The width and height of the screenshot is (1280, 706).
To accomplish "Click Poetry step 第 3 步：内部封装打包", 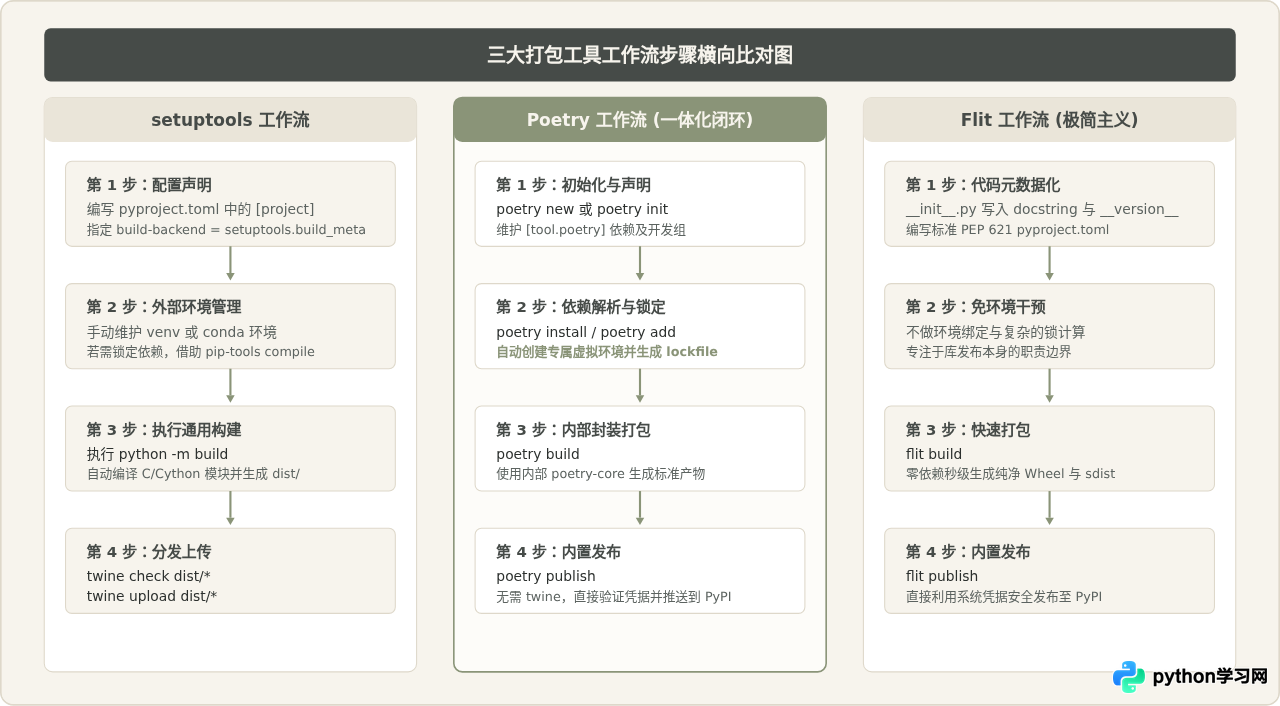I will pos(640,448).
